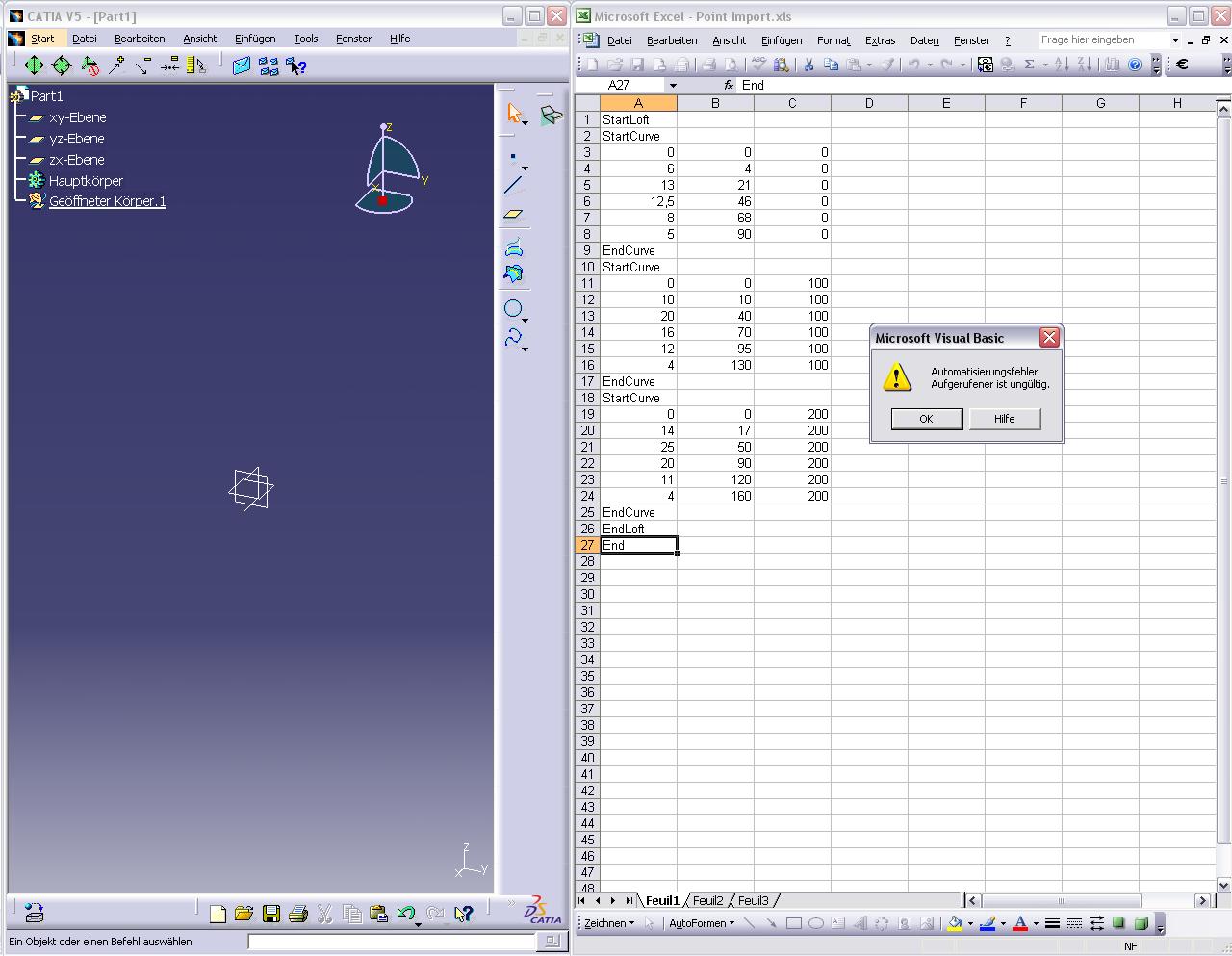Open the Extras menu in Excel
Viewport: 1232px width, 956px height.
[880, 40]
